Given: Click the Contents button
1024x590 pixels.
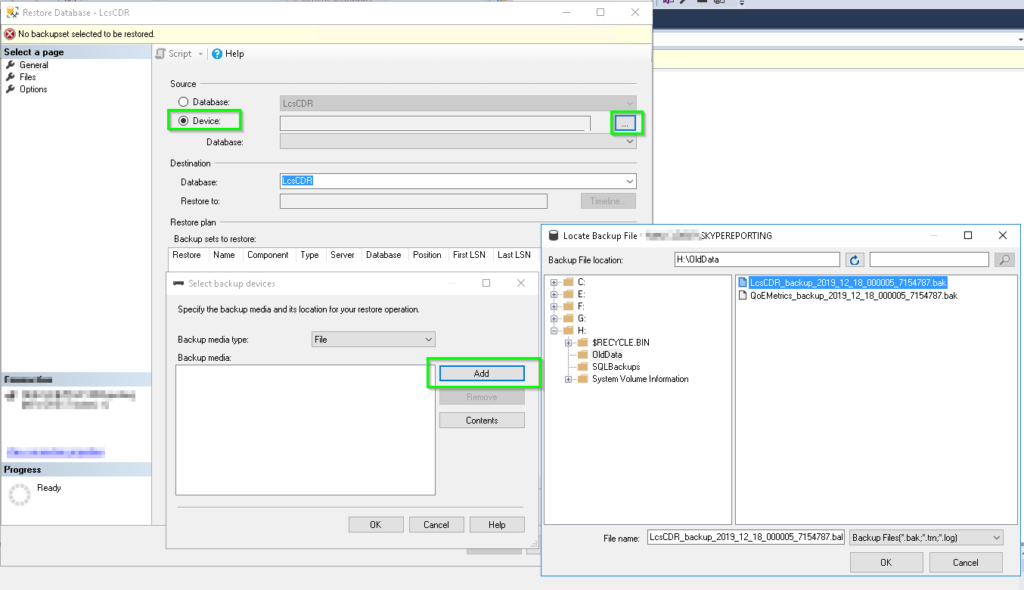Looking at the screenshot, I should pyautogui.click(x=482, y=420).
